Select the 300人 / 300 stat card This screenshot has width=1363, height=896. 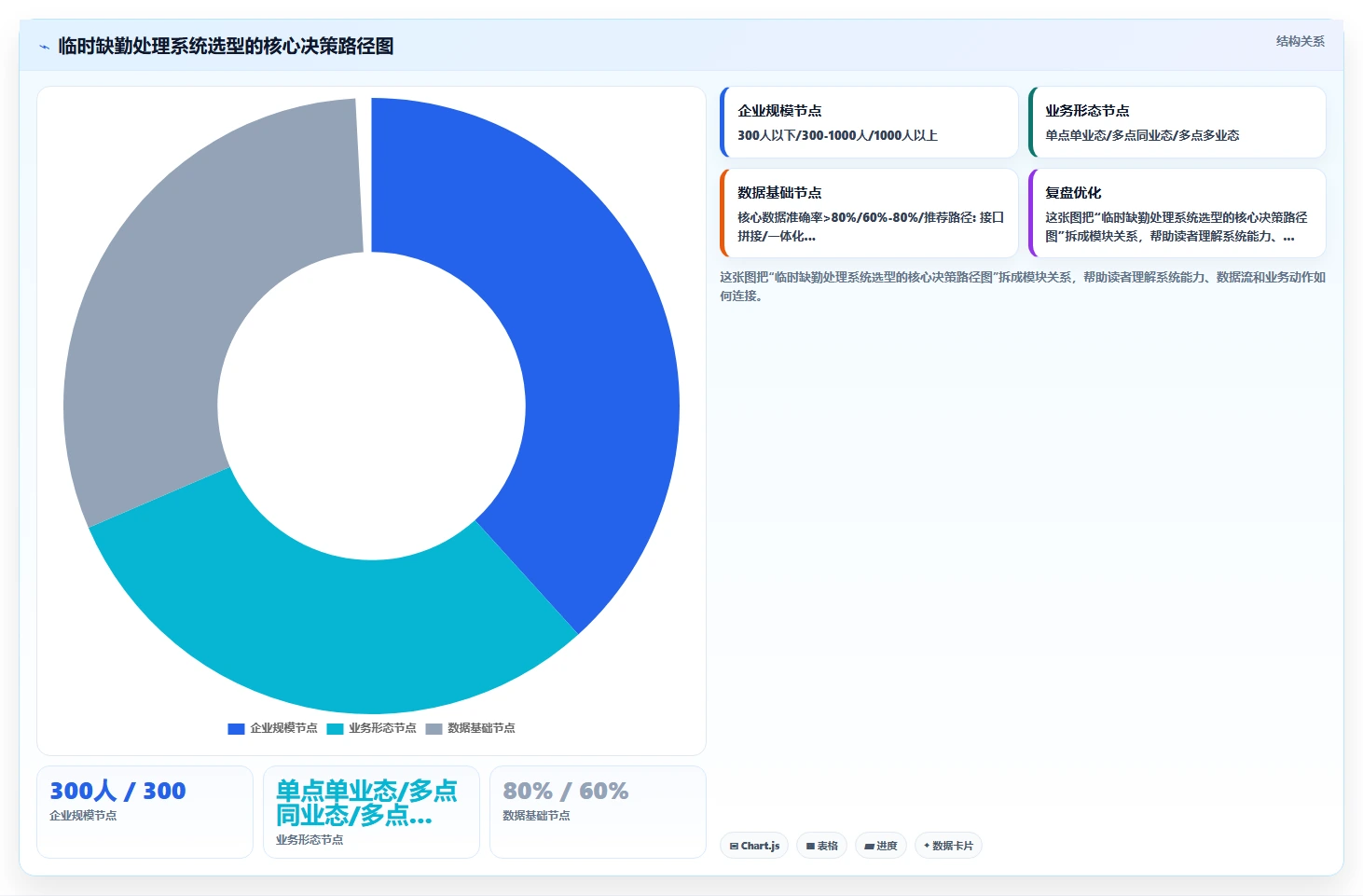145,812
